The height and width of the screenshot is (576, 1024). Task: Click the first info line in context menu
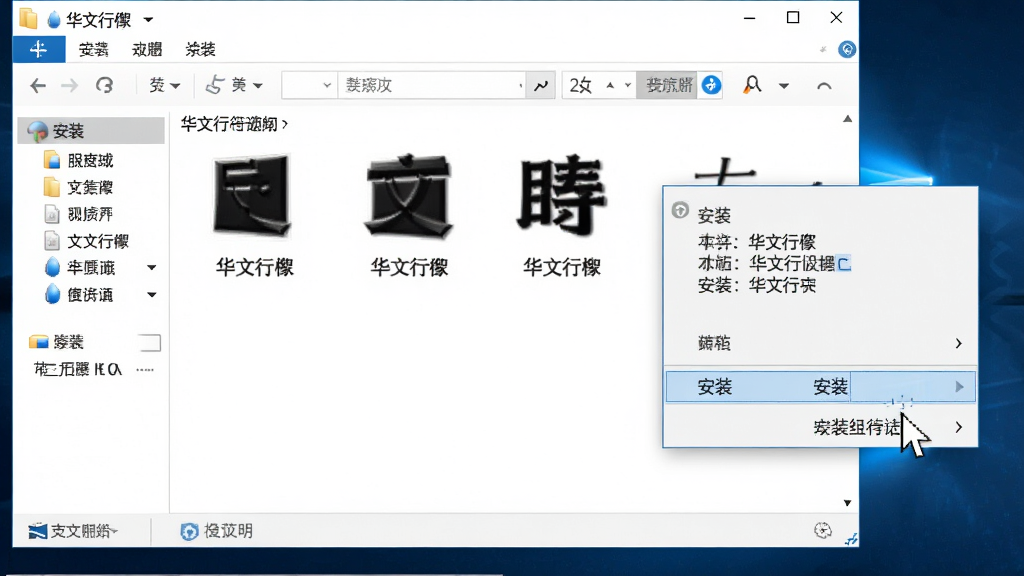click(757, 242)
